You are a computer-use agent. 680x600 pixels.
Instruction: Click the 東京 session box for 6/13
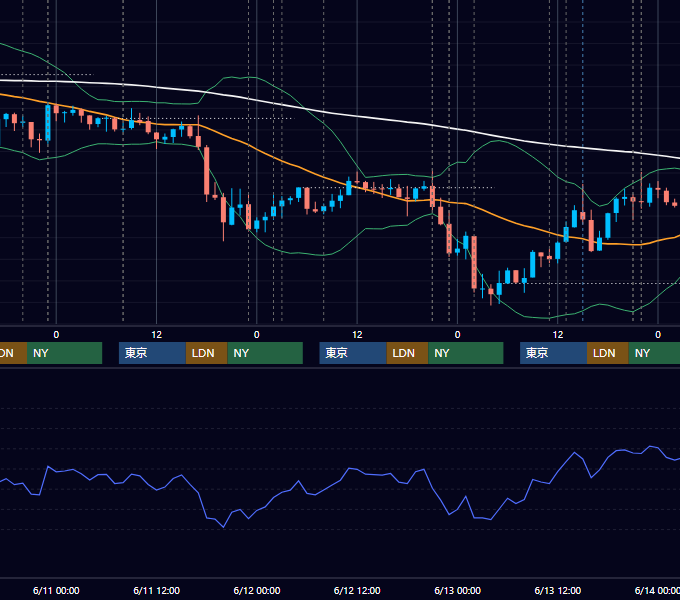click(x=554, y=353)
